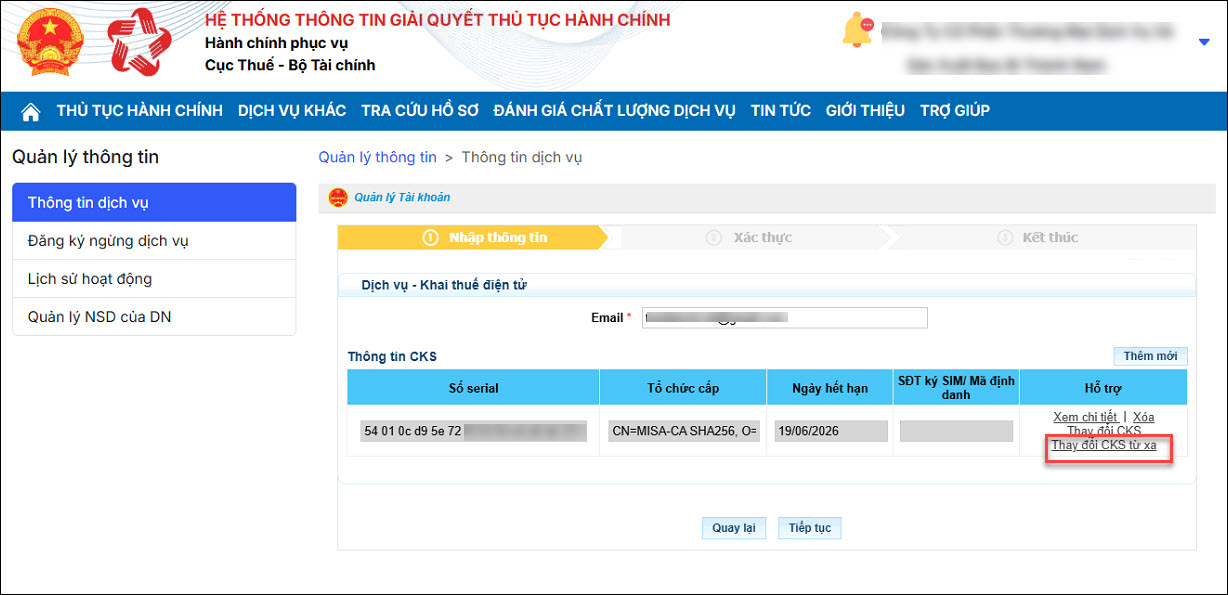Screen dimensions: 1228x595
Task: Open the TRA CỨU HỒ SƠ menu
Action: tap(420, 111)
